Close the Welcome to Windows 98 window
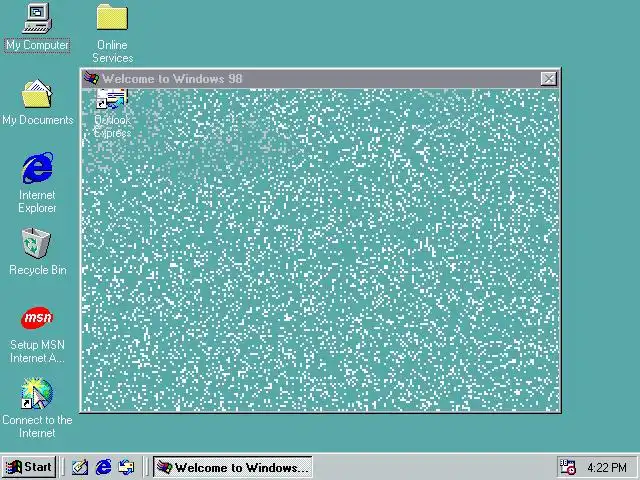Viewport: 640px width, 480px height. pyautogui.click(x=549, y=79)
